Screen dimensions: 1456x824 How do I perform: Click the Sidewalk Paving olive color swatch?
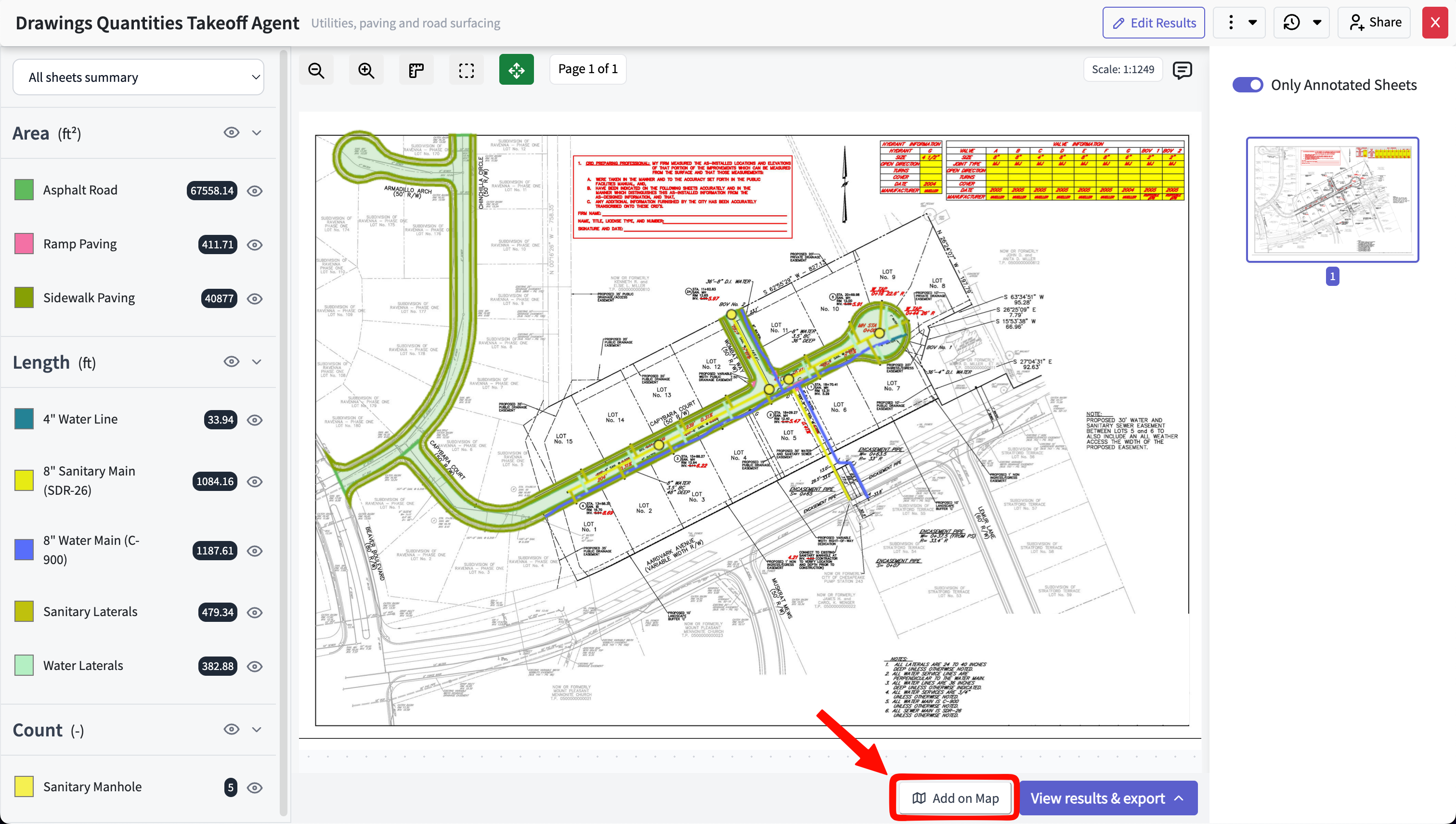coord(24,297)
